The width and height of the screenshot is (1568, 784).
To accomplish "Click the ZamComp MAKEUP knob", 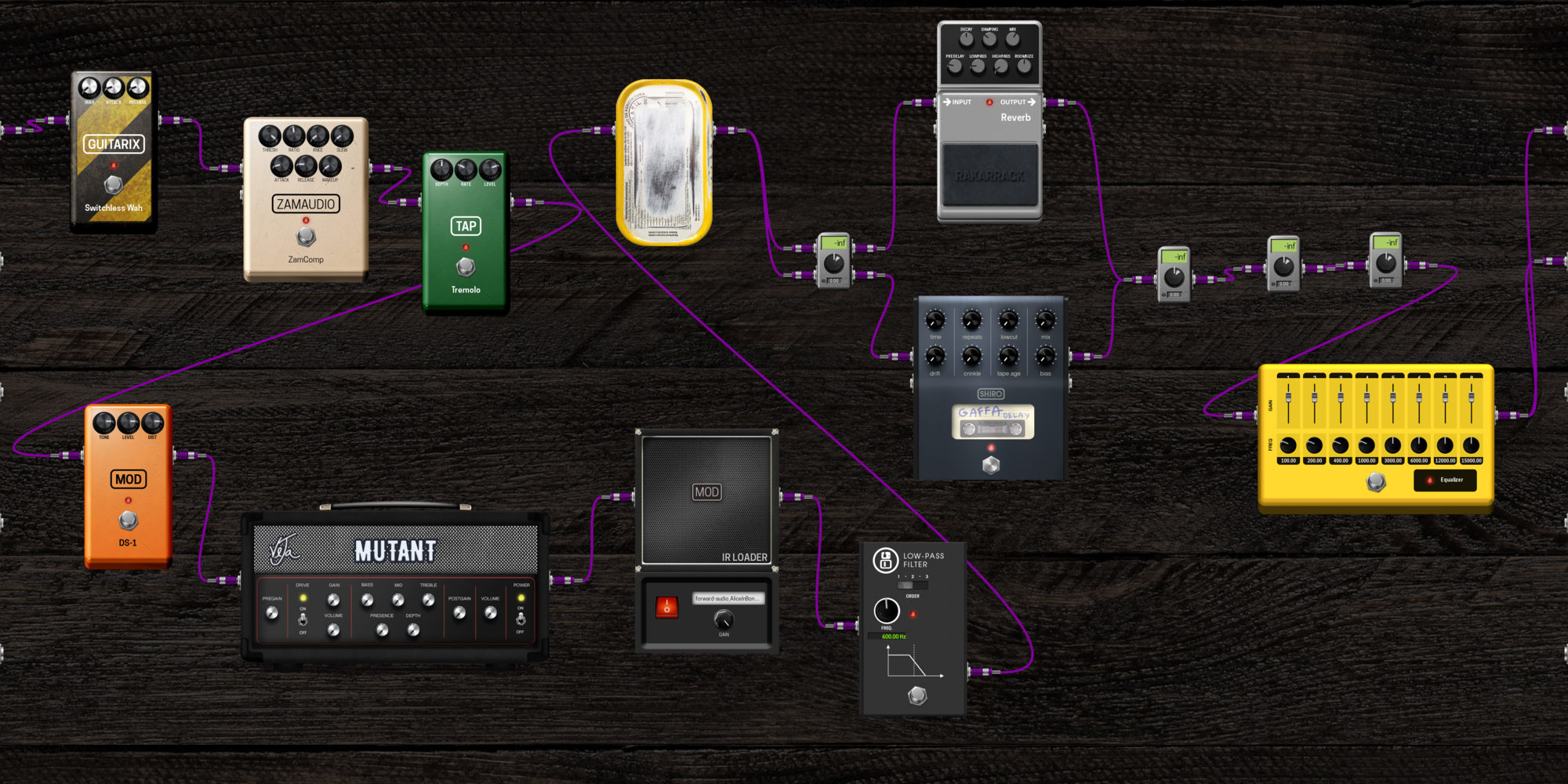I will pos(330,165).
